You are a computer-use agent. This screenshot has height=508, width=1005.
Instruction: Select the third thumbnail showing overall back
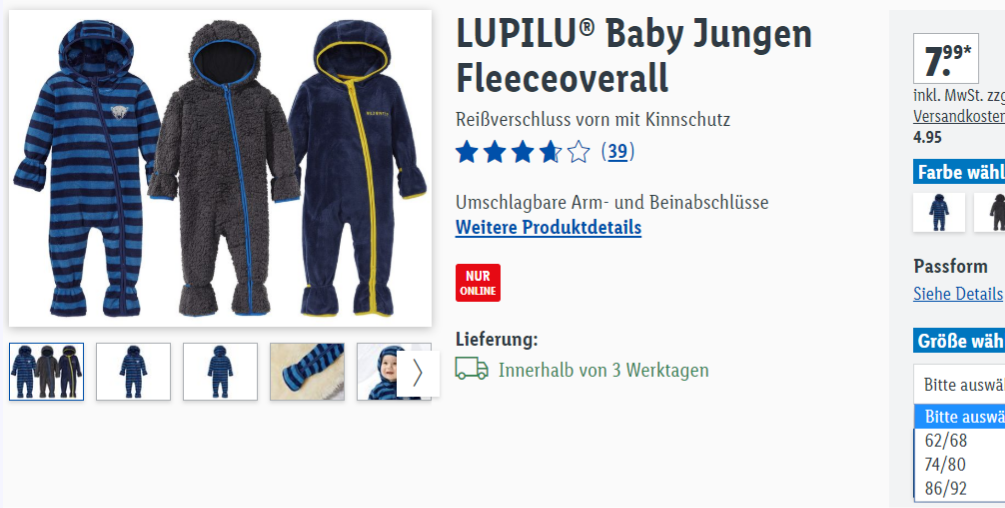click(x=220, y=372)
